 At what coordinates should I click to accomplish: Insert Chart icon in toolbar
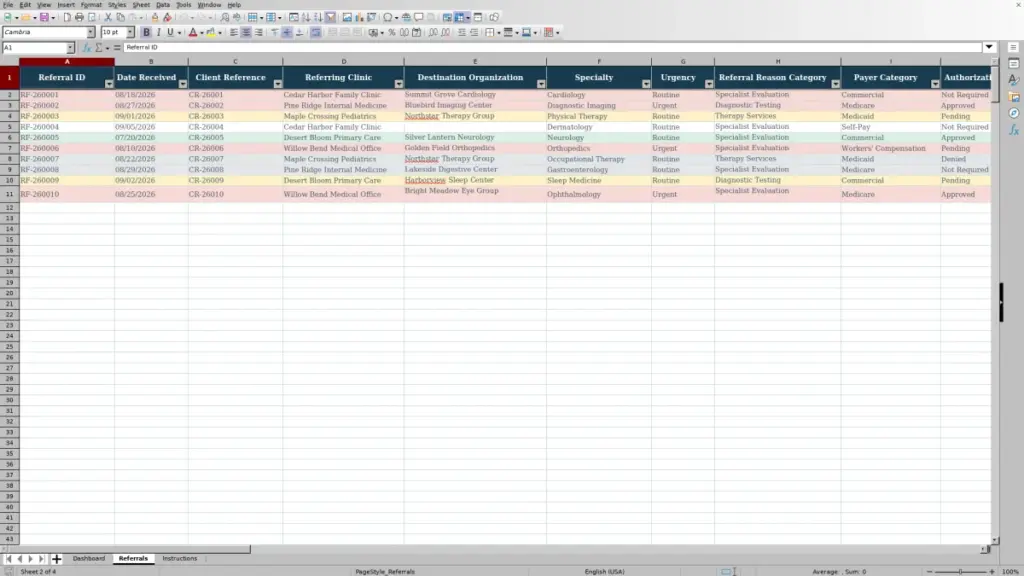(x=359, y=18)
